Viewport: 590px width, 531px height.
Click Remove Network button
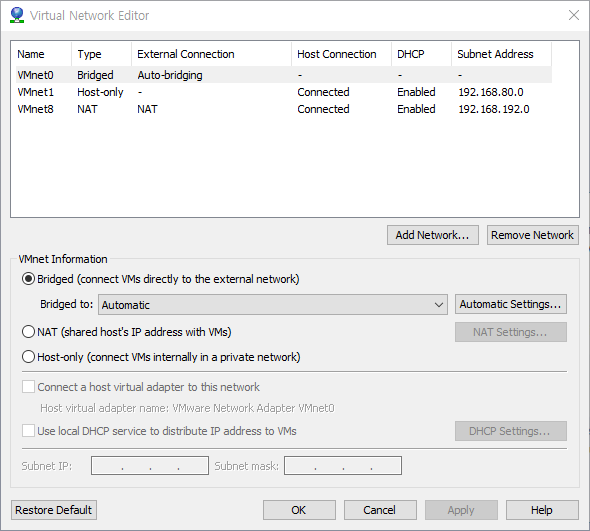(533, 235)
